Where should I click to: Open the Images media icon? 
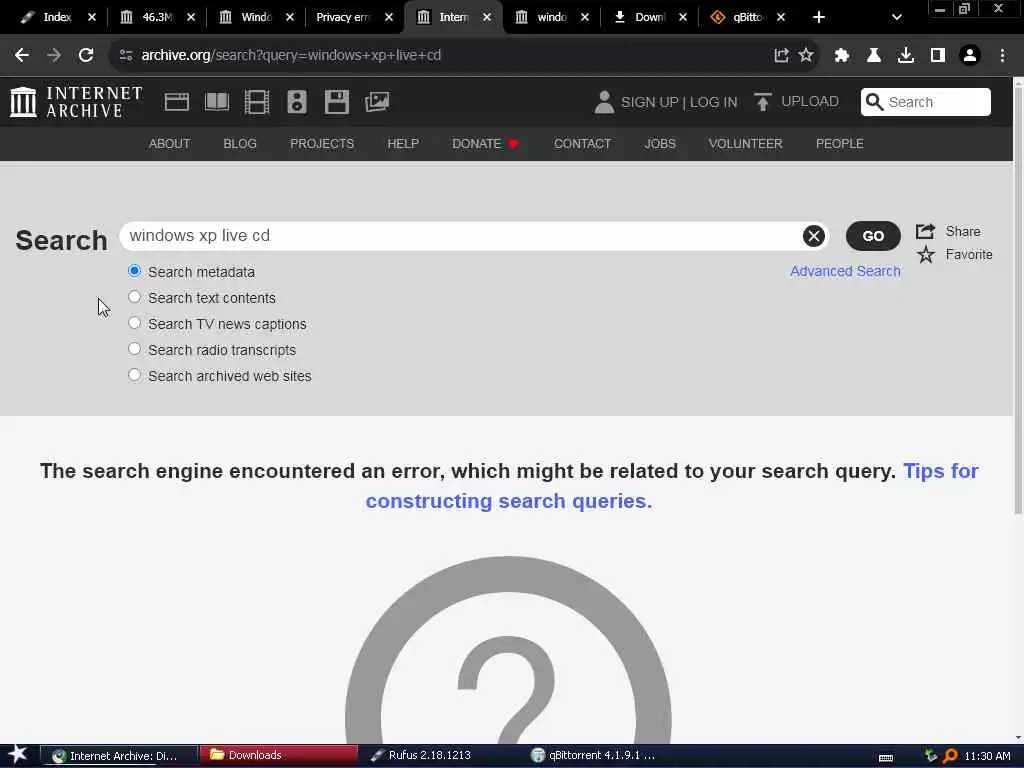pos(377,102)
